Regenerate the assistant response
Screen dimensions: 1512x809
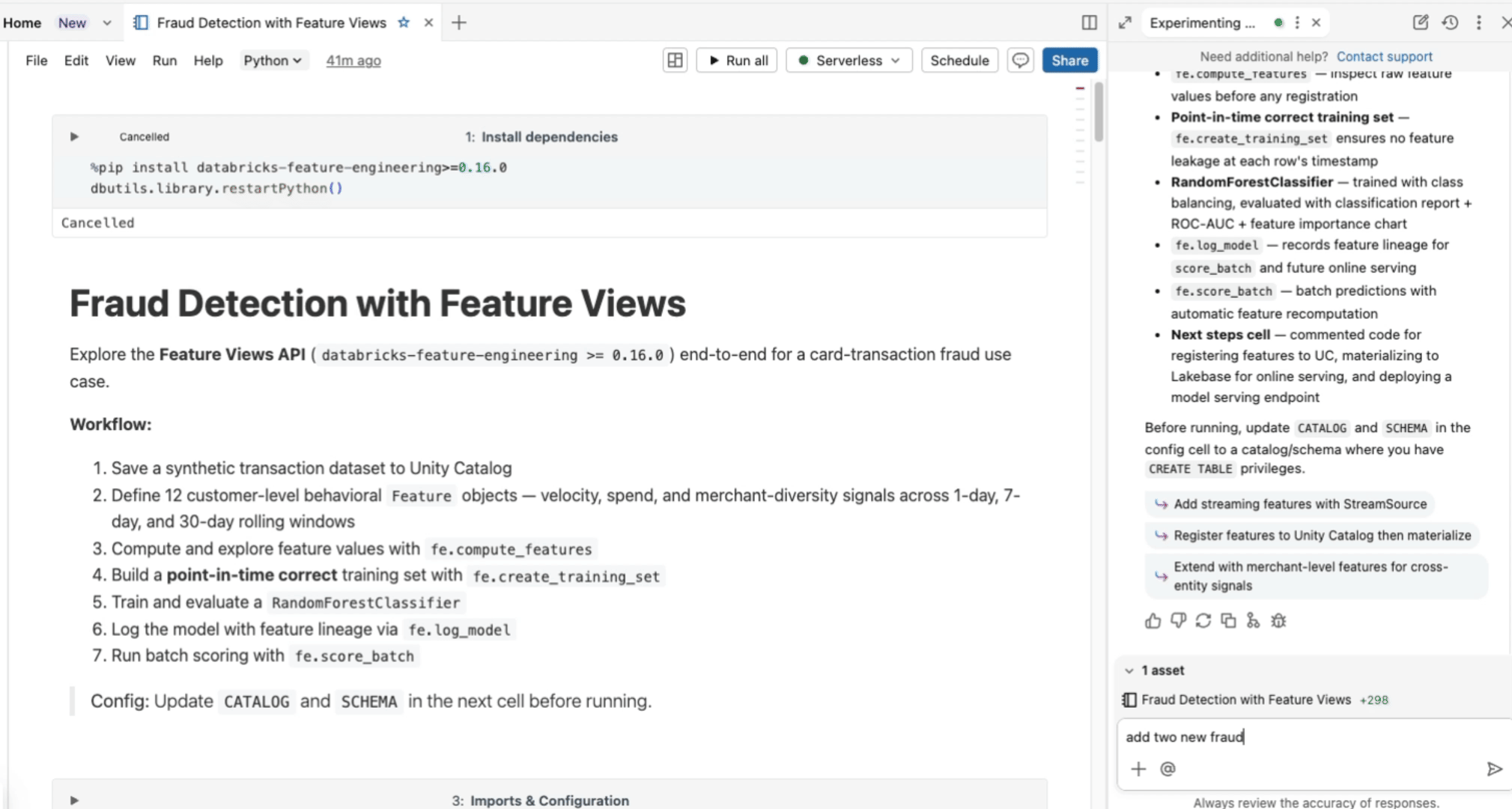click(1203, 620)
